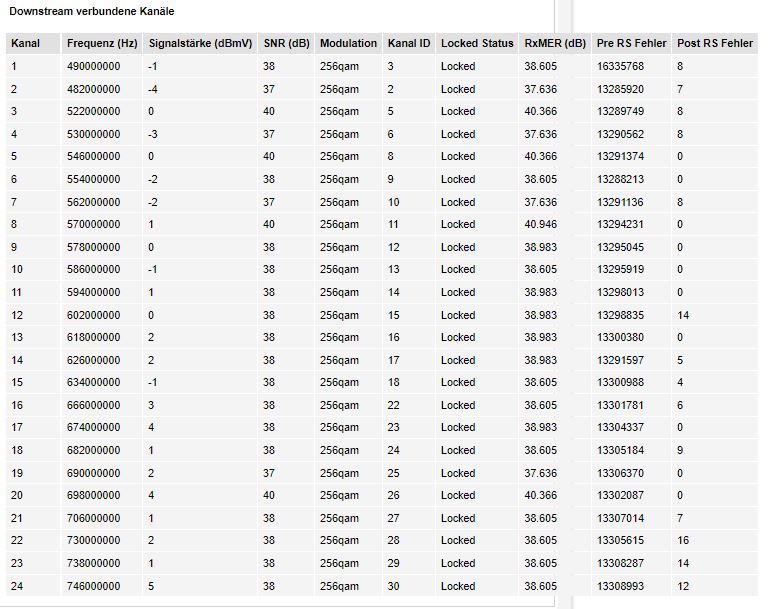Select the Kanal ID column header
Screen dimensions: 769x609
[409, 43]
